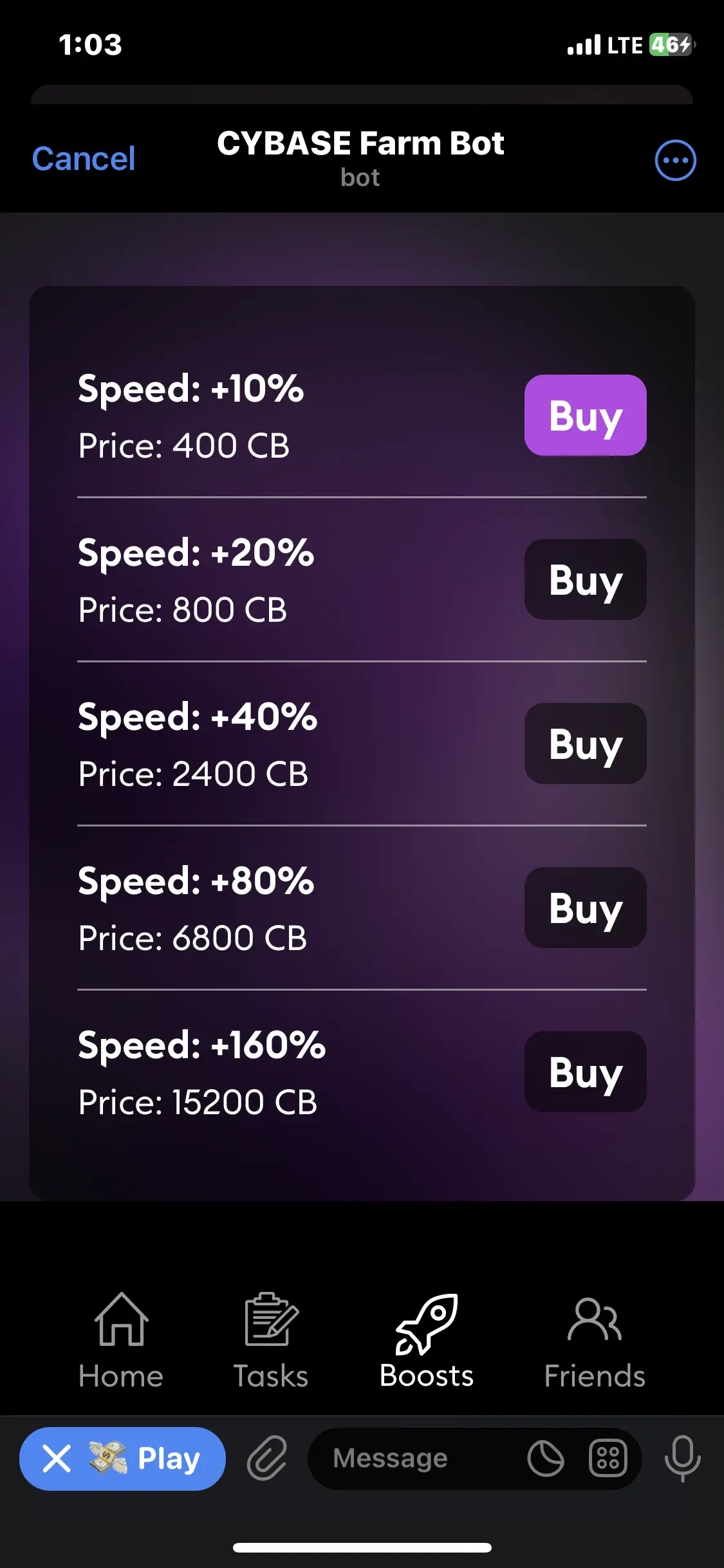This screenshot has width=724, height=1568.
Task: Tap the battery indicator in status bar
Action: (x=671, y=45)
